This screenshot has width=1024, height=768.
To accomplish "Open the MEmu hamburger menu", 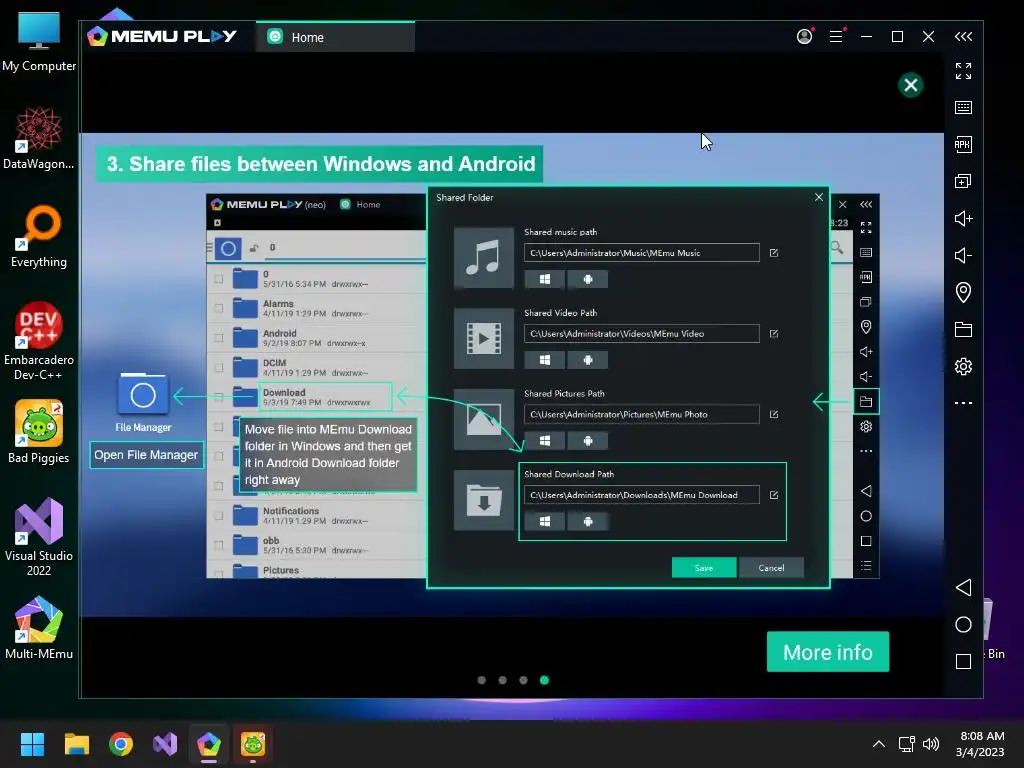I will pyautogui.click(x=837, y=37).
